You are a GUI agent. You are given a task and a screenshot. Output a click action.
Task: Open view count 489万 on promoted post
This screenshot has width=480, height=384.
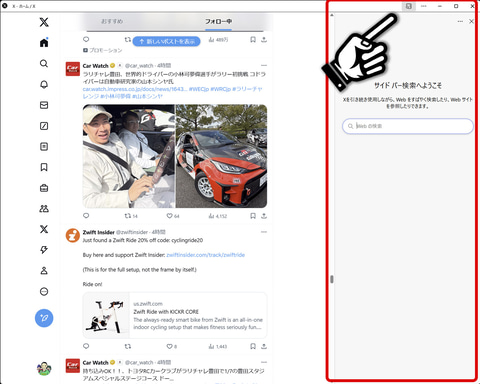point(218,40)
